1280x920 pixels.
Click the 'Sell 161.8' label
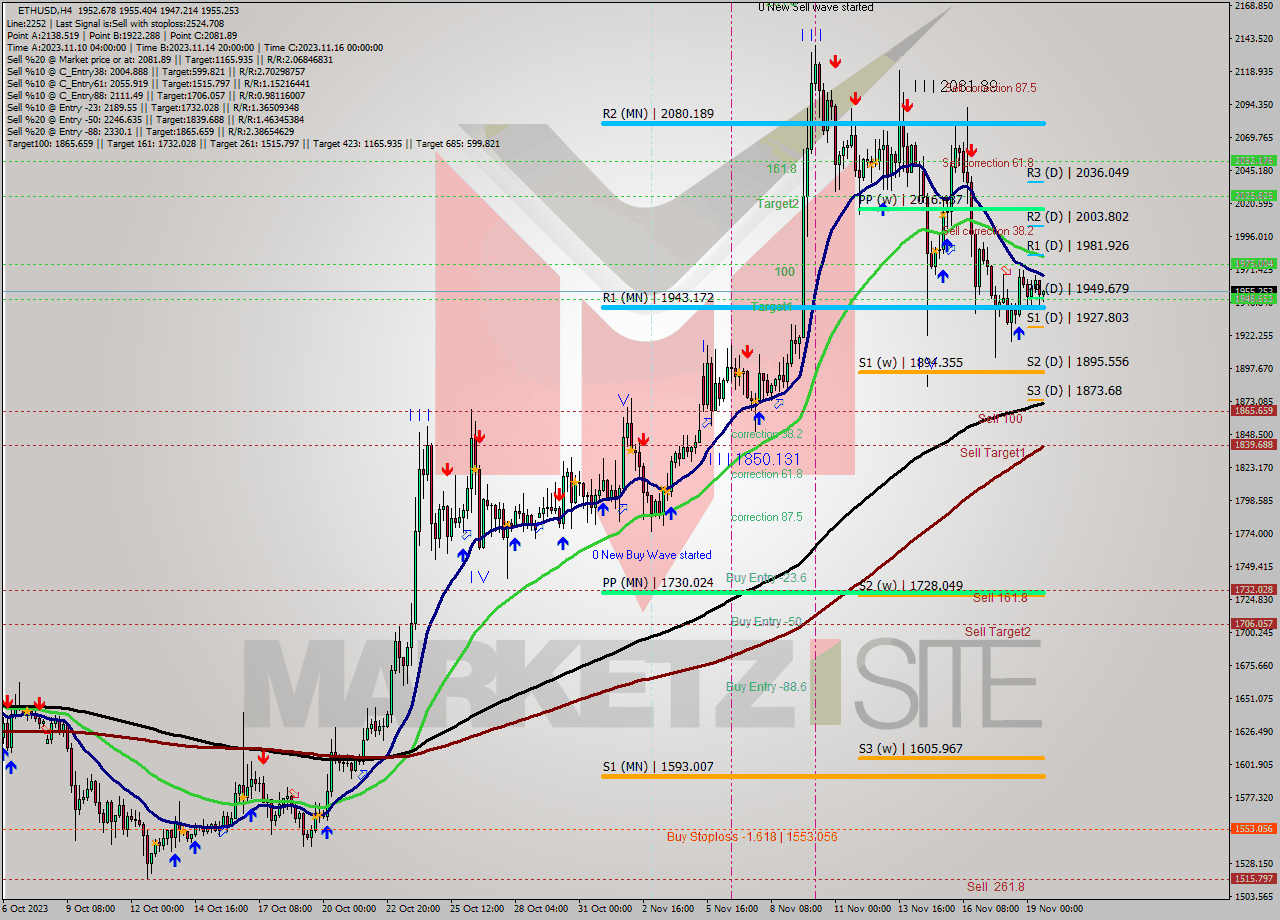pos(1000,597)
